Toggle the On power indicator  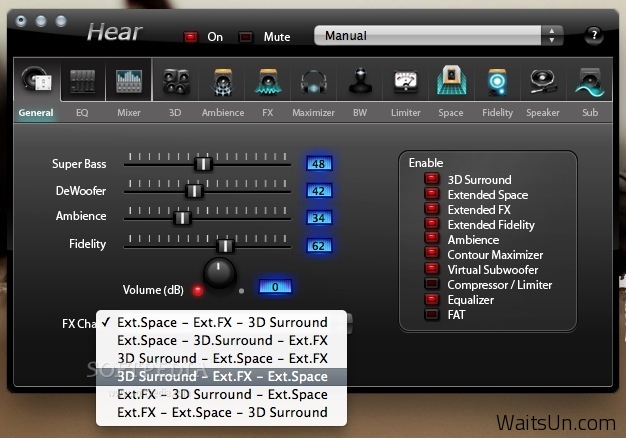click(x=190, y=37)
